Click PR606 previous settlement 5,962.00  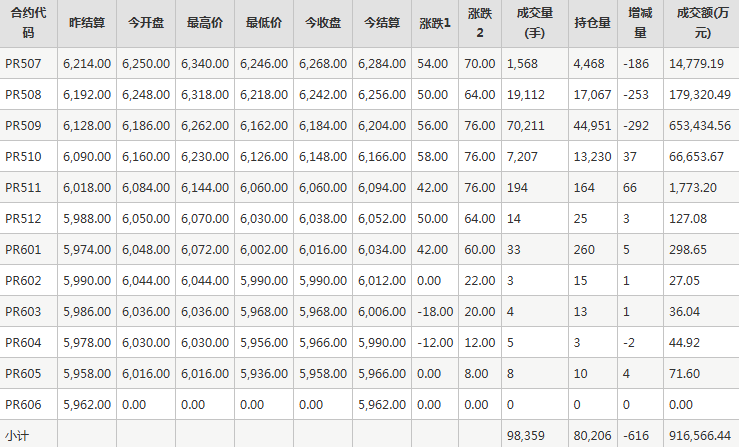click(x=87, y=405)
